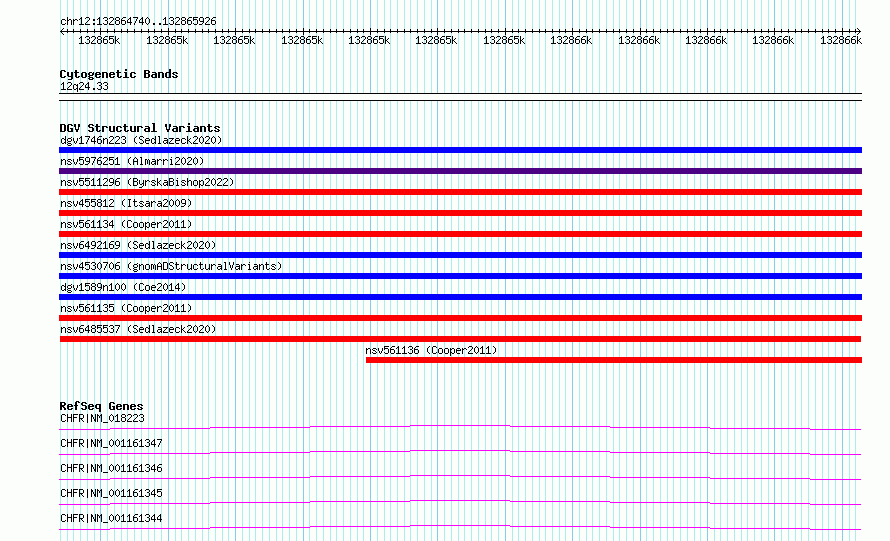The image size is (890, 541).
Task: Click the blue bar under nsv4530706
Action: (460, 276)
